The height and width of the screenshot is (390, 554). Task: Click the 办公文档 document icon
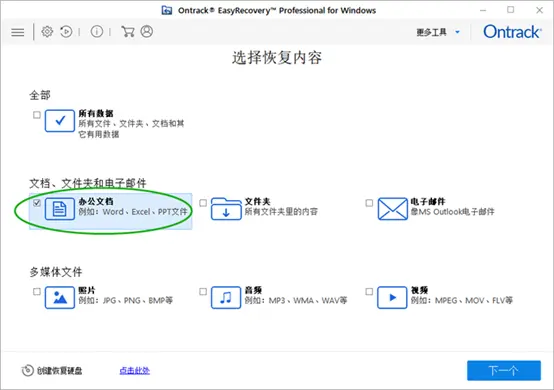click(60, 209)
